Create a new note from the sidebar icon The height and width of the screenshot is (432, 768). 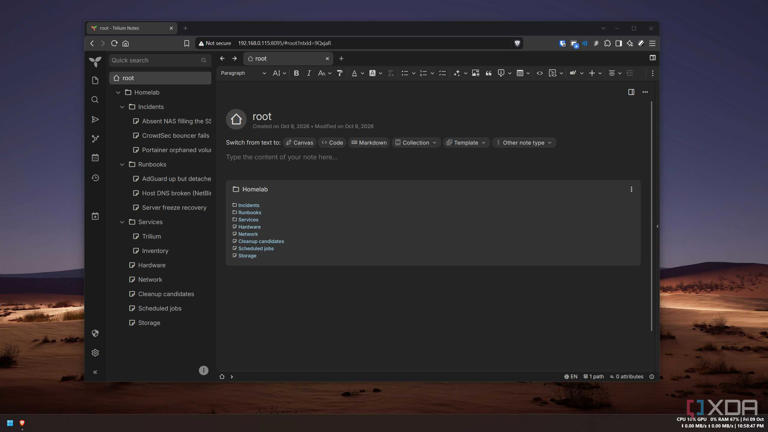(96, 80)
